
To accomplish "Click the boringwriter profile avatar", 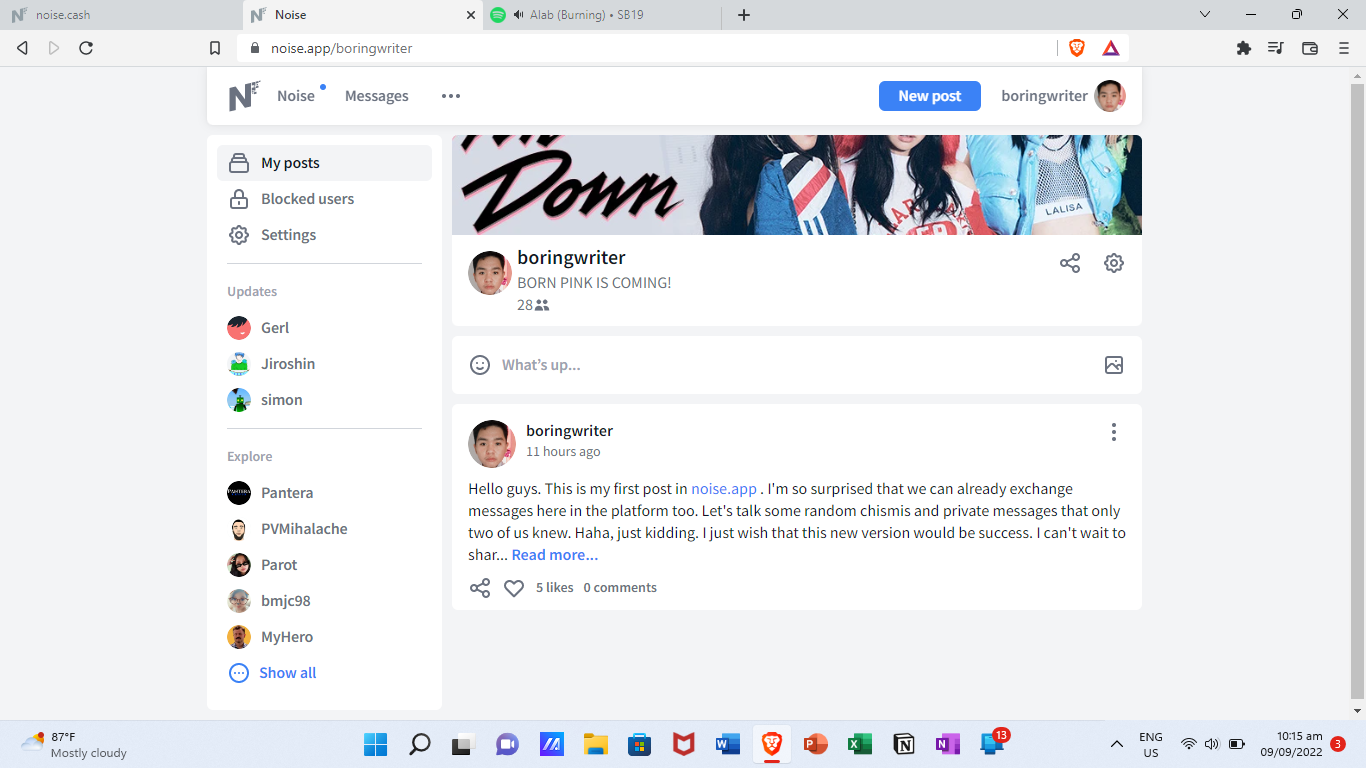I will pos(490,273).
